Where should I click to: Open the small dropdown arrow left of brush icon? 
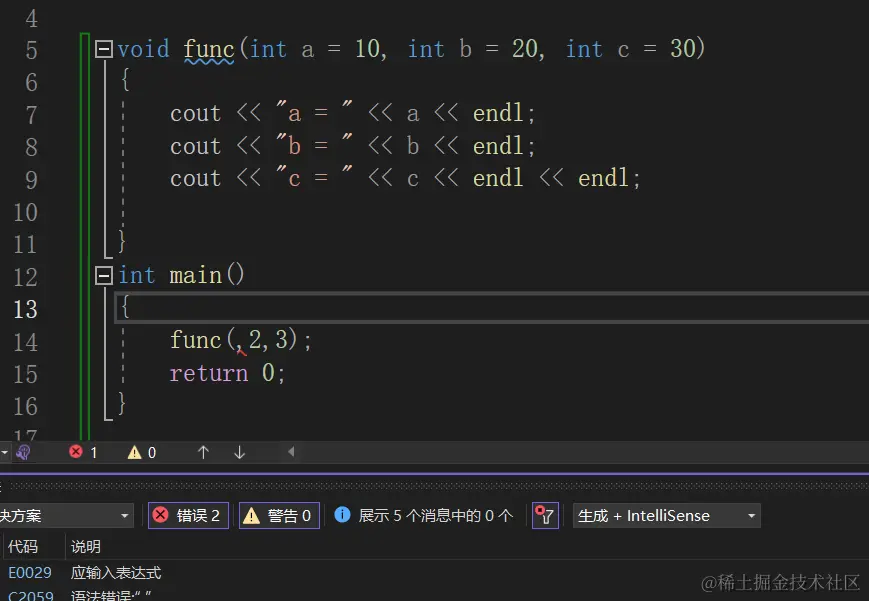(4, 452)
